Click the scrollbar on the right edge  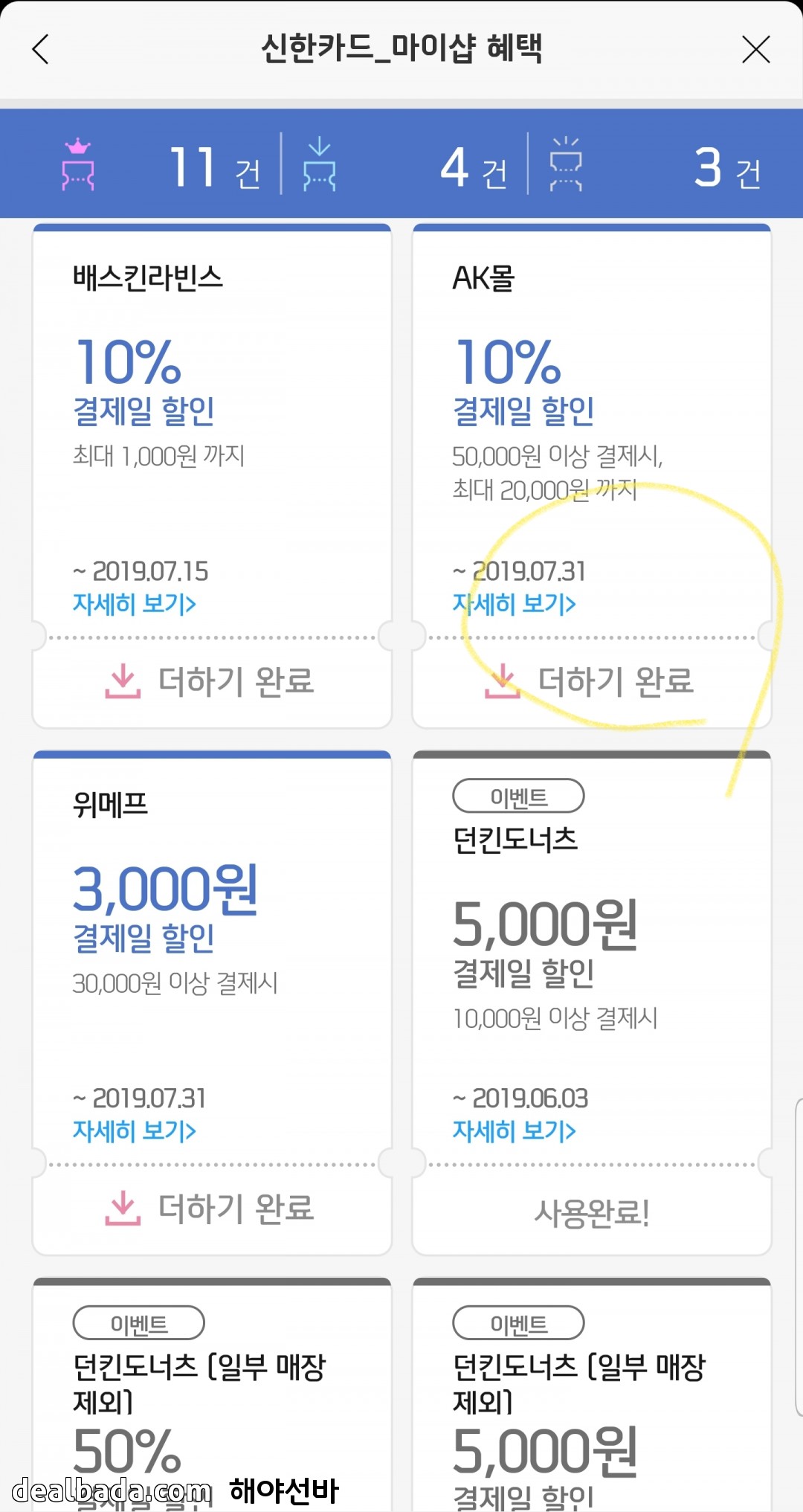[799, 1257]
